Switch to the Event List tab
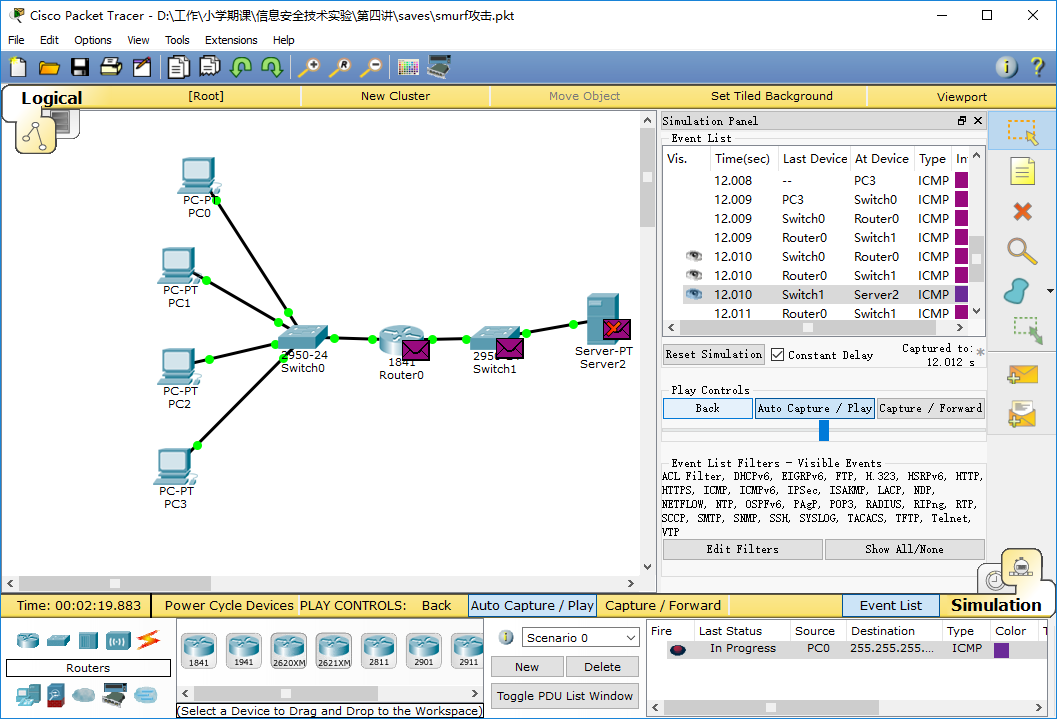This screenshot has height=719, width=1057. [890, 605]
